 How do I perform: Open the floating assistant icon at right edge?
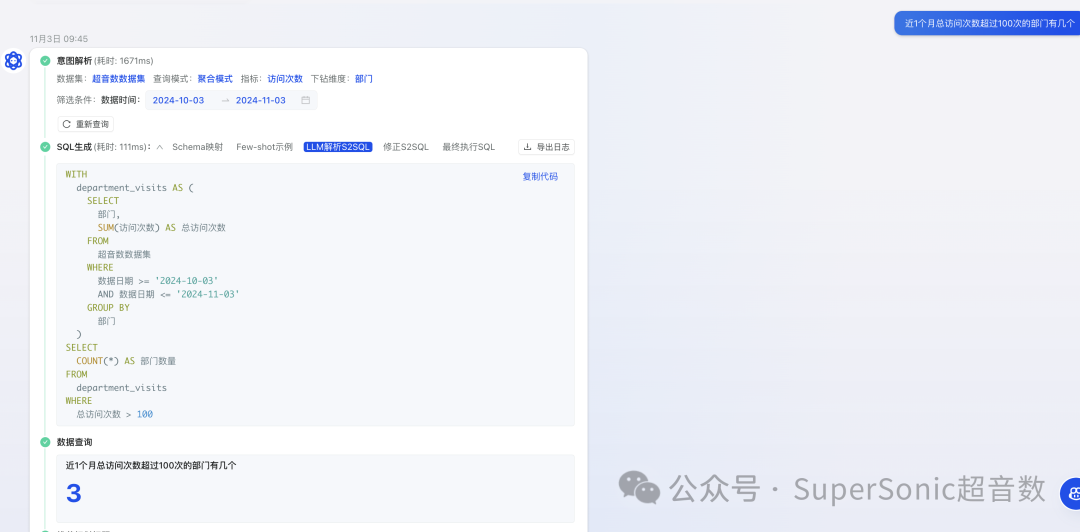tap(1072, 492)
